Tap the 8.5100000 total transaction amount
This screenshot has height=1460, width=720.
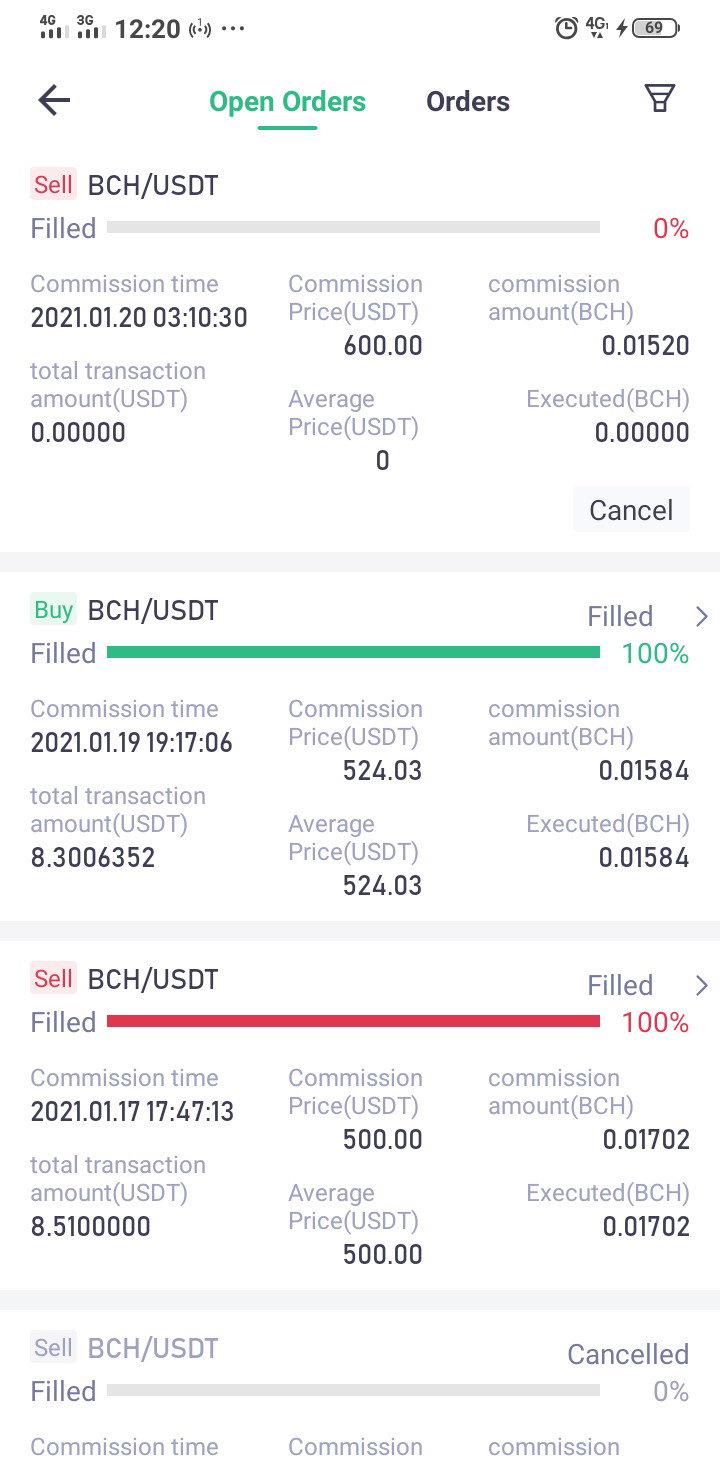point(91,1226)
